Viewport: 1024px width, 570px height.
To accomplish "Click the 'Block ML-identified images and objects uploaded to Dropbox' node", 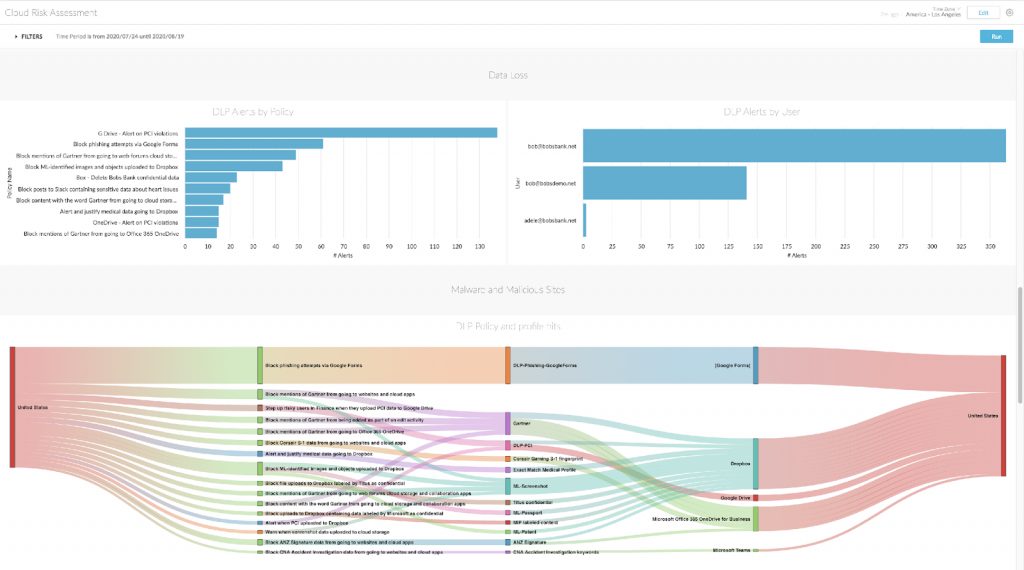I will [260, 469].
